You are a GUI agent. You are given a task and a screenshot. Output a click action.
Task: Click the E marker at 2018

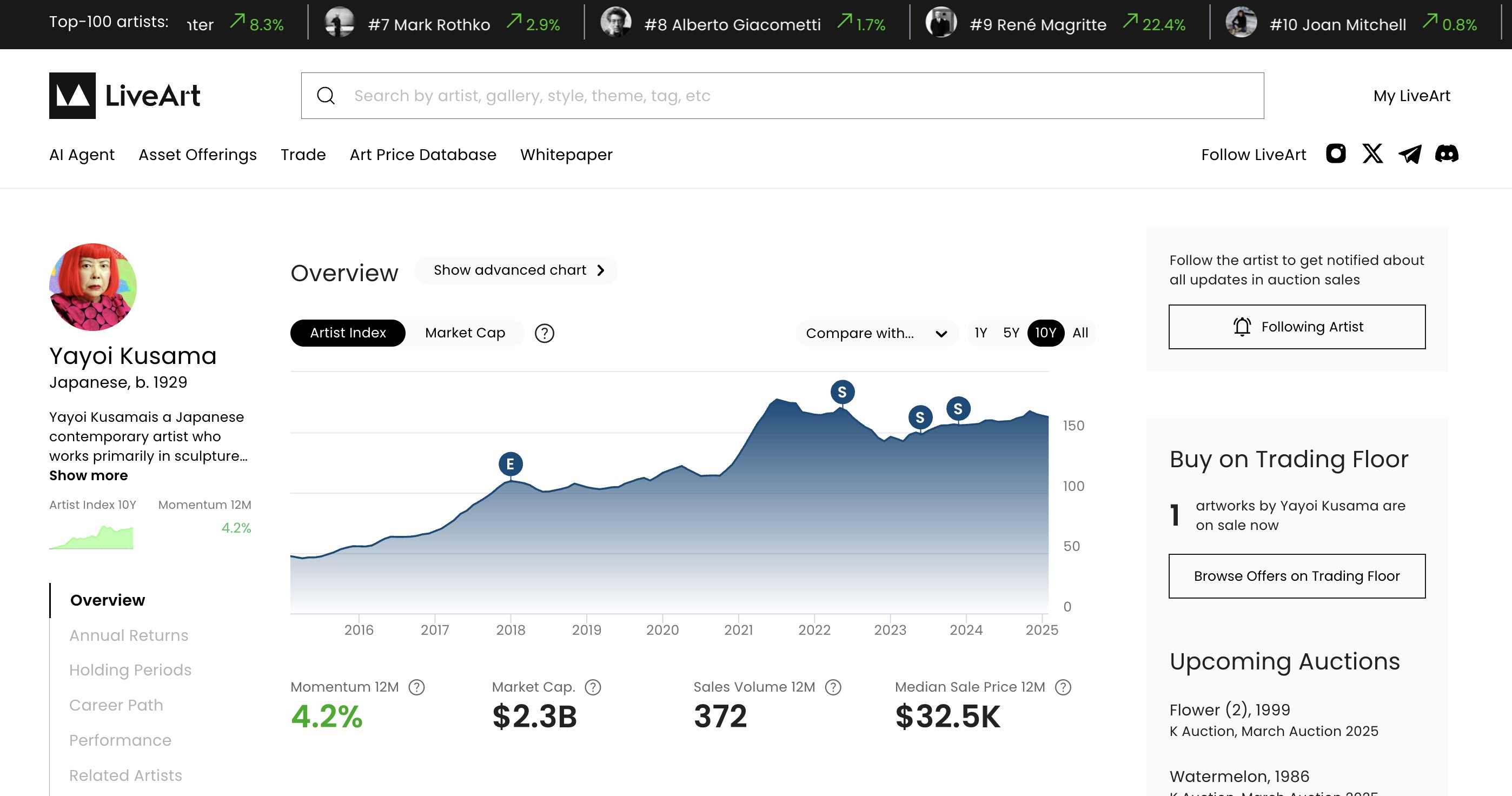point(510,465)
